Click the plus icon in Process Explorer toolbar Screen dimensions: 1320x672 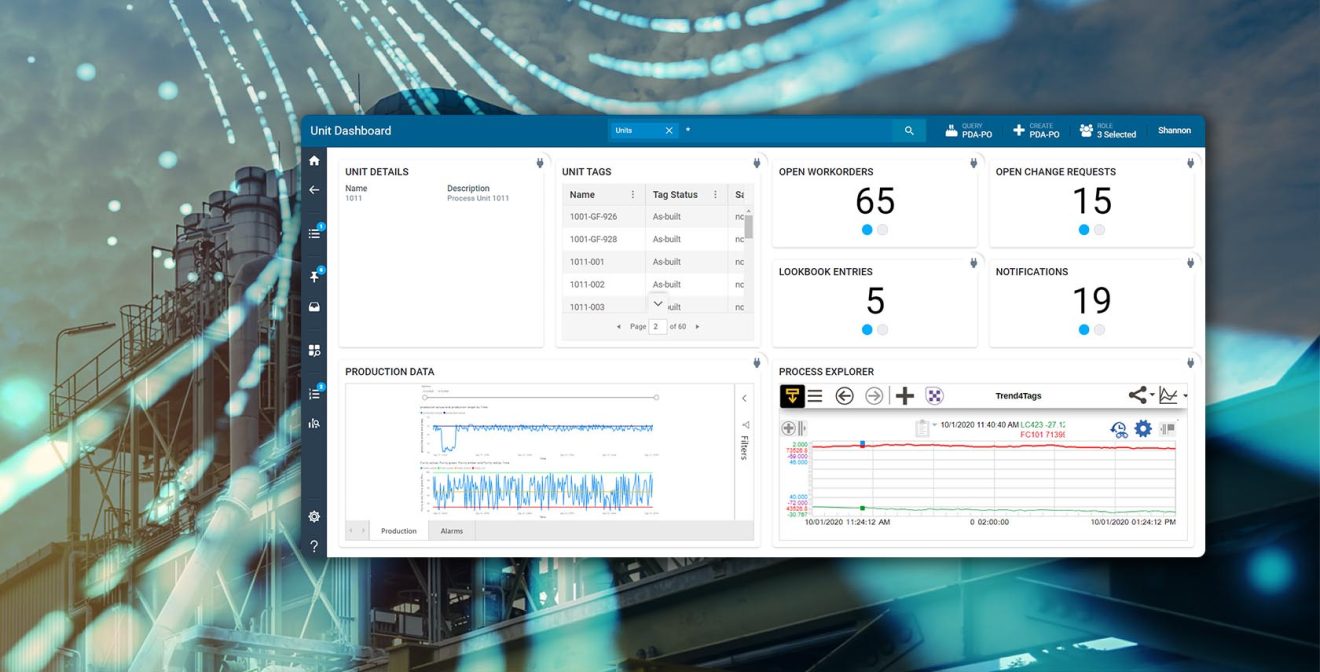tap(904, 396)
